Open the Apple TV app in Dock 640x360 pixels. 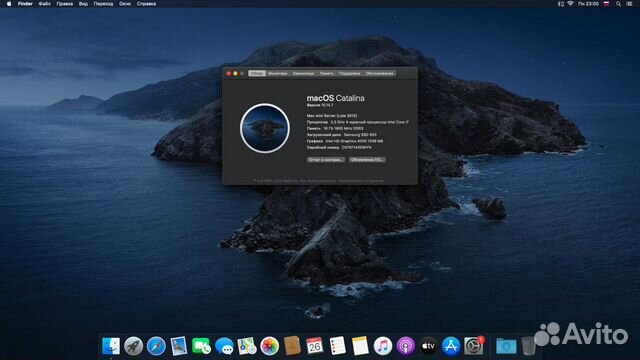point(428,346)
